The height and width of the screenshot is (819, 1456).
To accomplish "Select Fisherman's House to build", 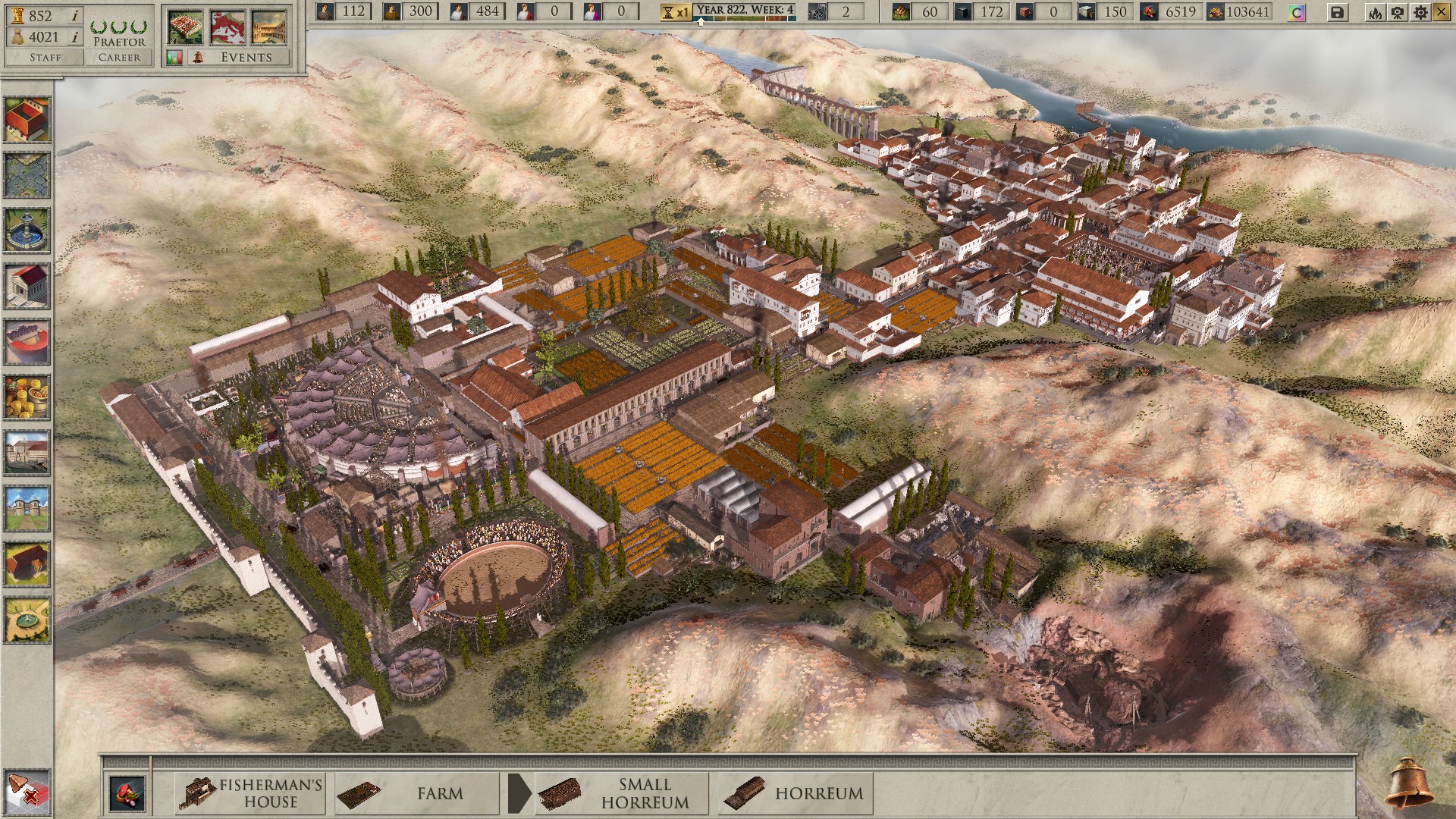I will click(251, 793).
